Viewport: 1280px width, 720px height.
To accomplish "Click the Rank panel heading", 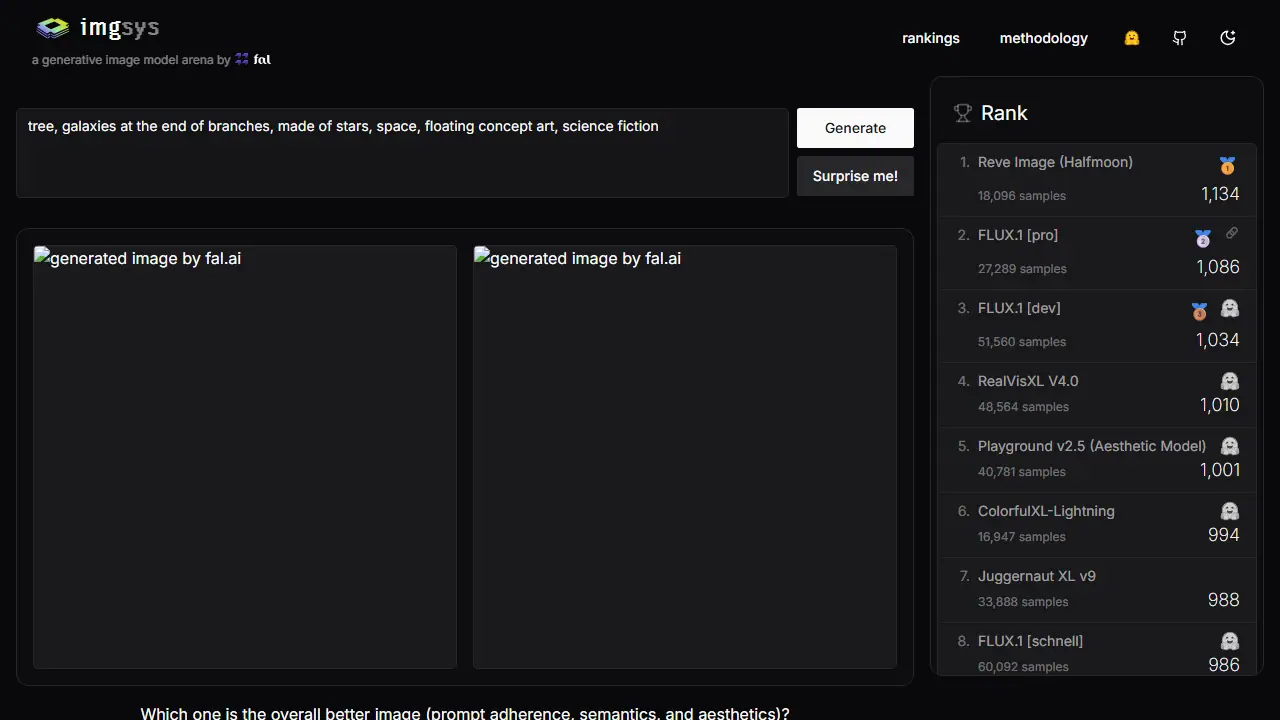I will (x=1004, y=113).
